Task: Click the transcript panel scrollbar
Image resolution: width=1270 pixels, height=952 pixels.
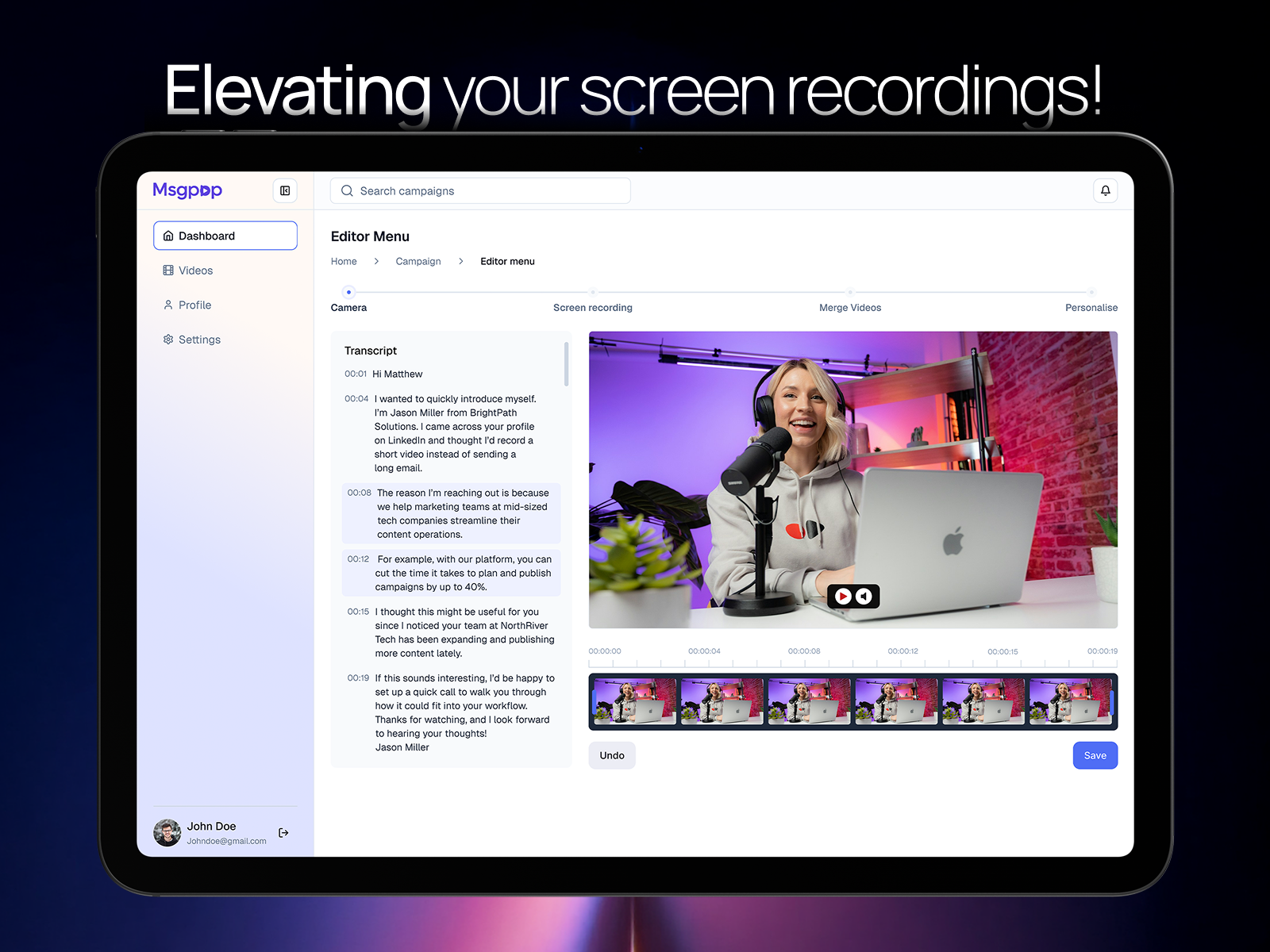Action: coord(566,364)
